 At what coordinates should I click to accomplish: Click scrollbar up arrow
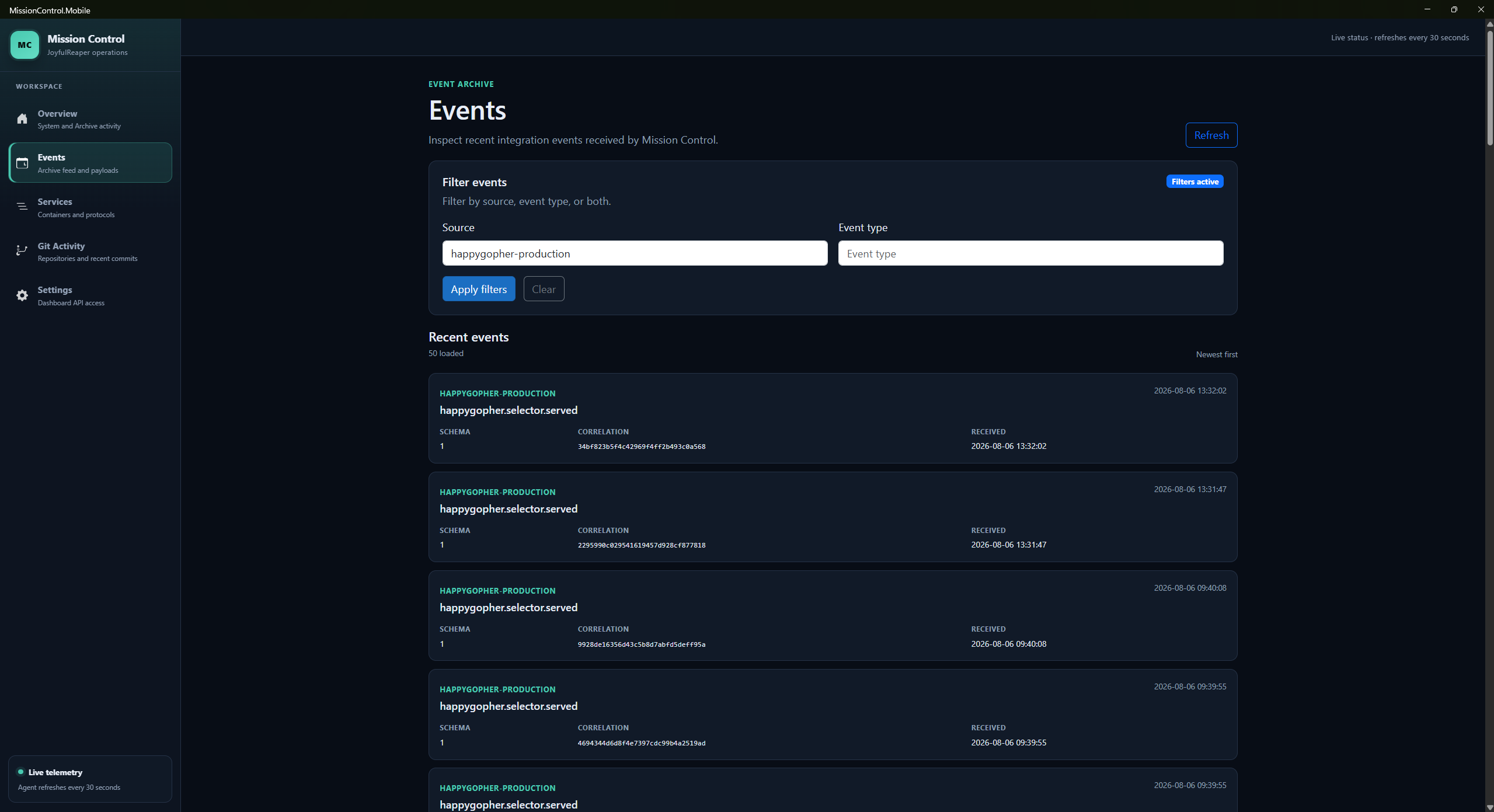(x=1489, y=24)
